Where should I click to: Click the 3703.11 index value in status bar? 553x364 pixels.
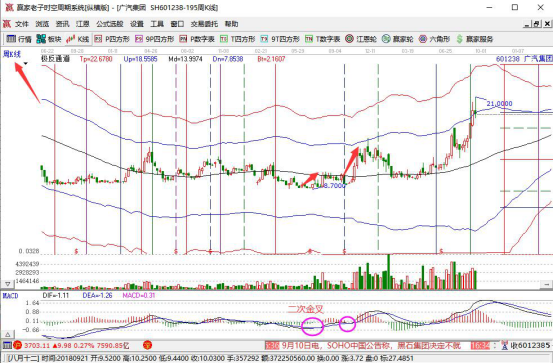37,345
